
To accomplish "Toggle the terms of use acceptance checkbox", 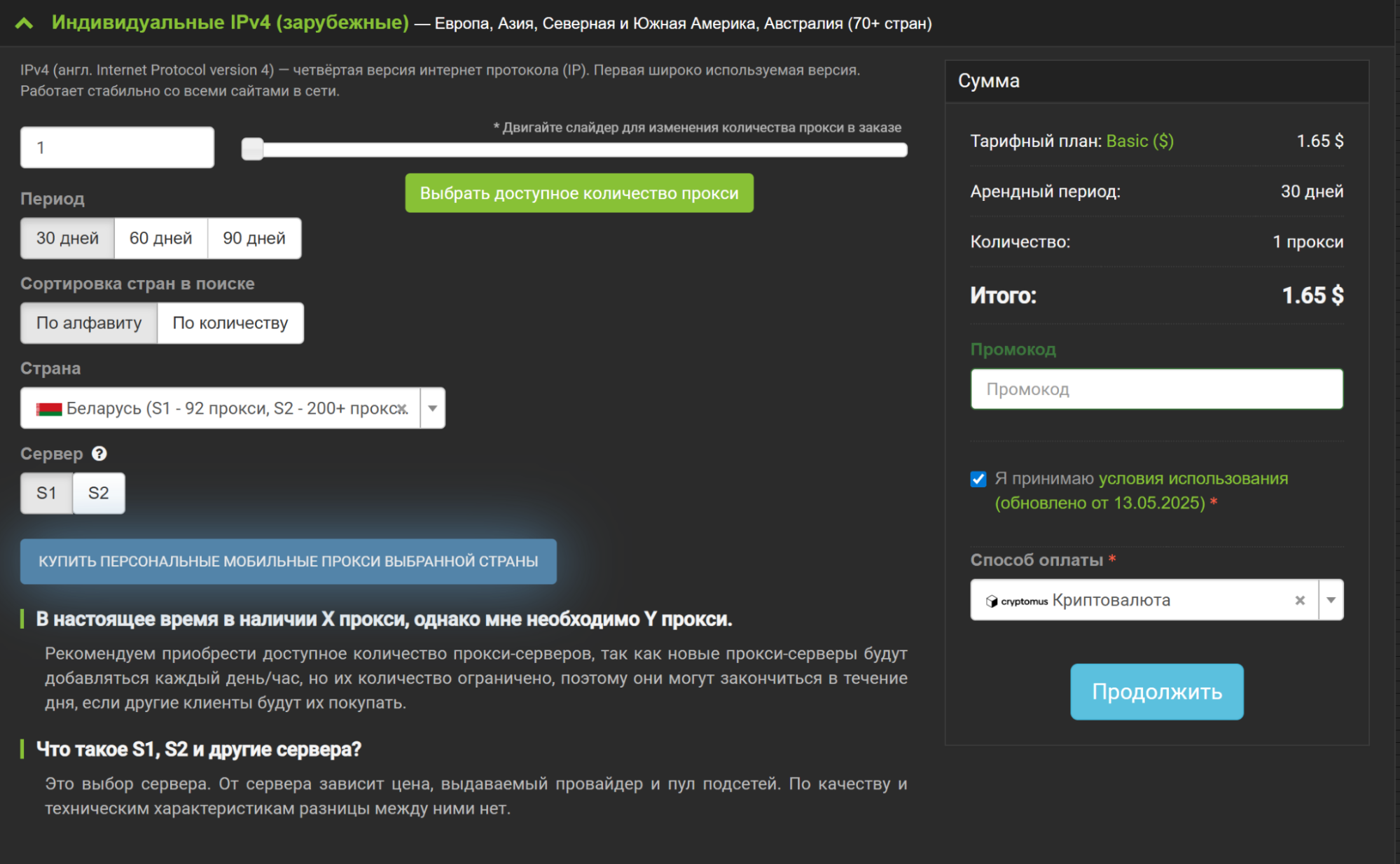I will click(978, 479).
